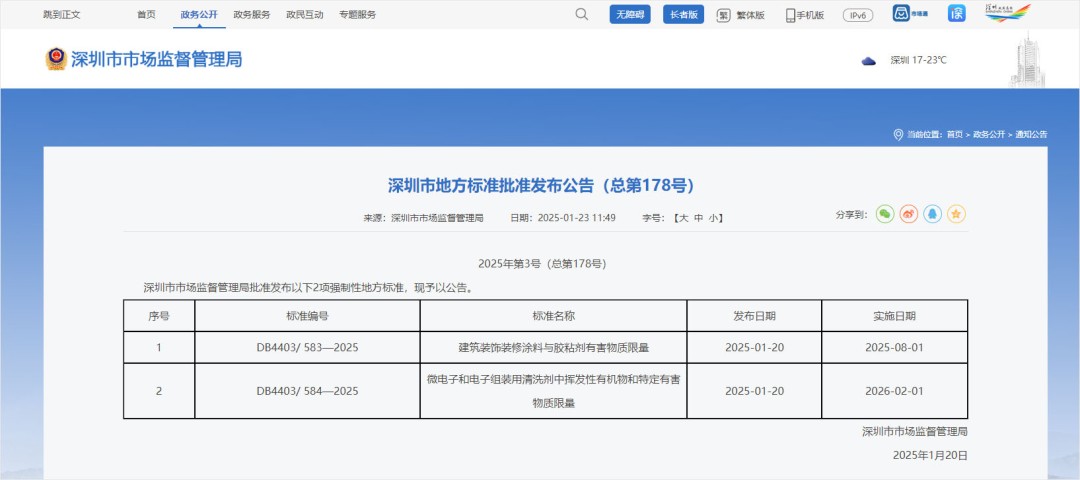Screen dimensions: 1080x480
Task: Click the market supervision bureau emblem
Action: click(x=56, y=59)
